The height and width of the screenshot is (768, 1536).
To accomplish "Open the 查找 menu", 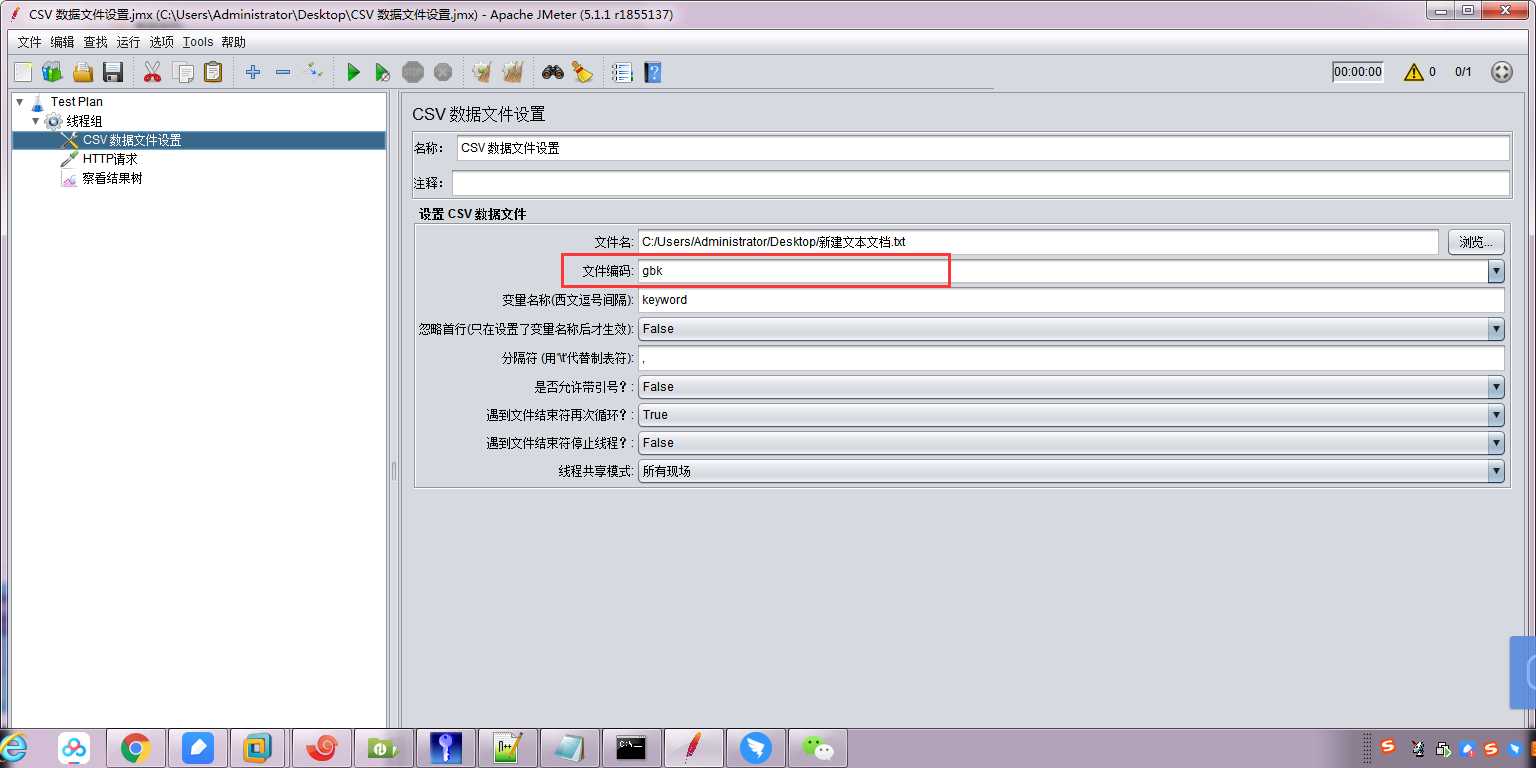I will [96, 42].
